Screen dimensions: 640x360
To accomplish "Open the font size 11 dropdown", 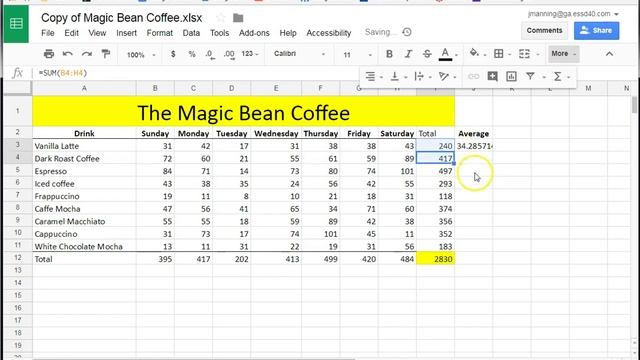I will [358, 54].
